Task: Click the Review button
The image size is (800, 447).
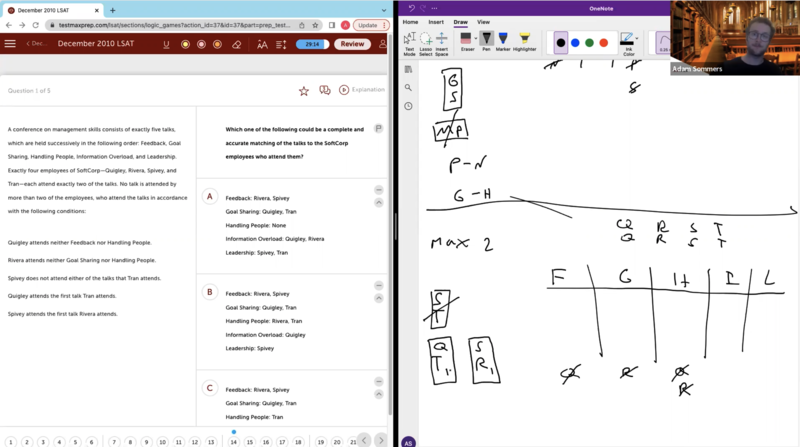Action: (x=351, y=44)
